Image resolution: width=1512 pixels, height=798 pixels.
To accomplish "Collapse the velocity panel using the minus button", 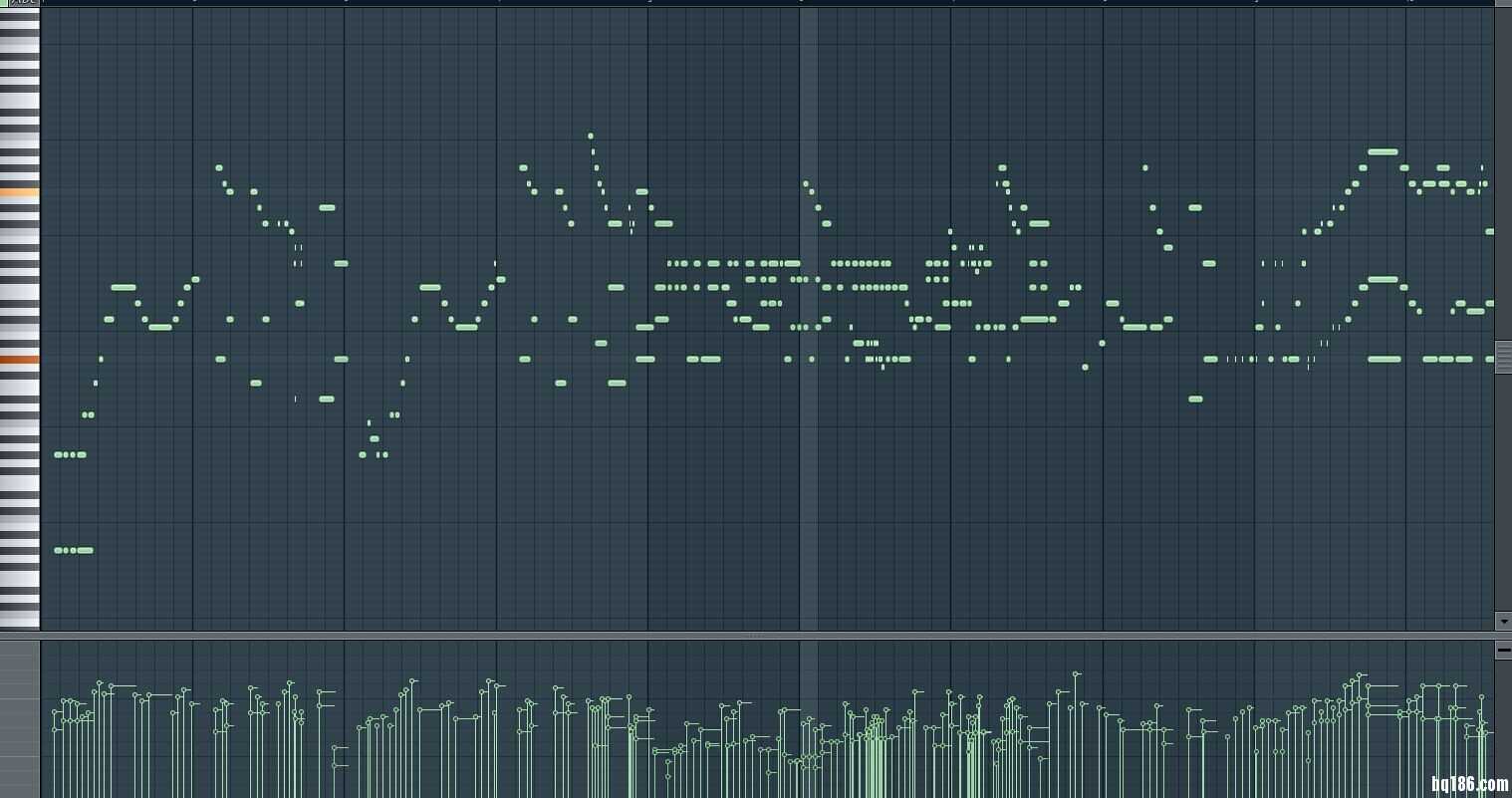I will pos(1503,650).
